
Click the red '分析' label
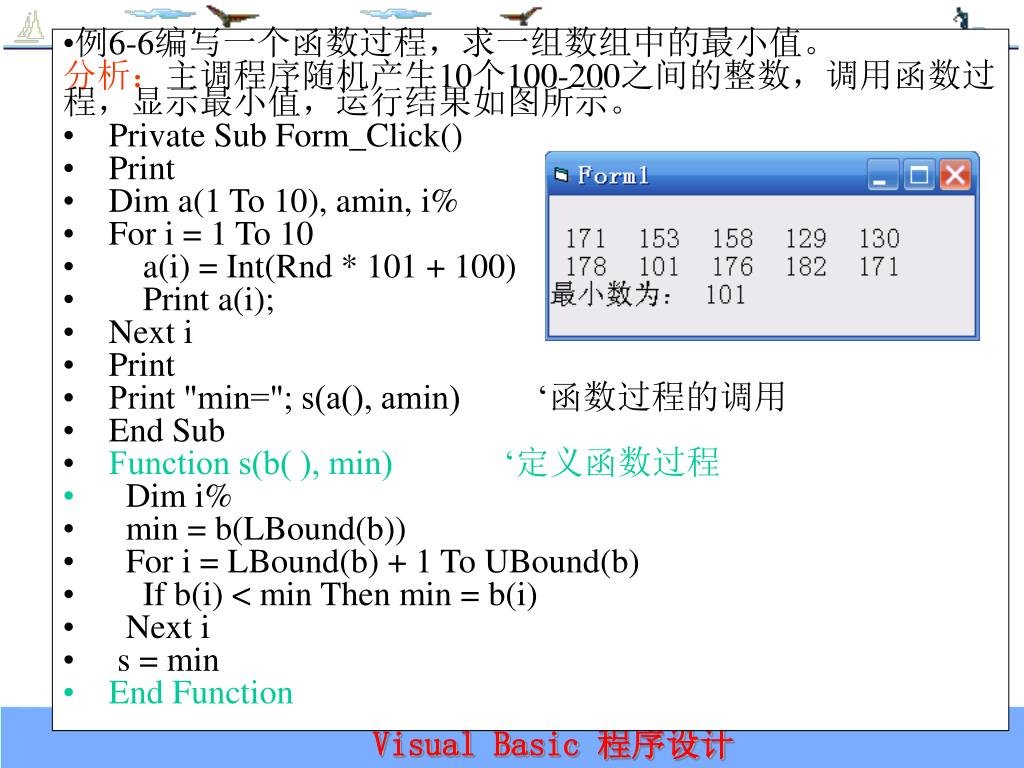(97, 74)
